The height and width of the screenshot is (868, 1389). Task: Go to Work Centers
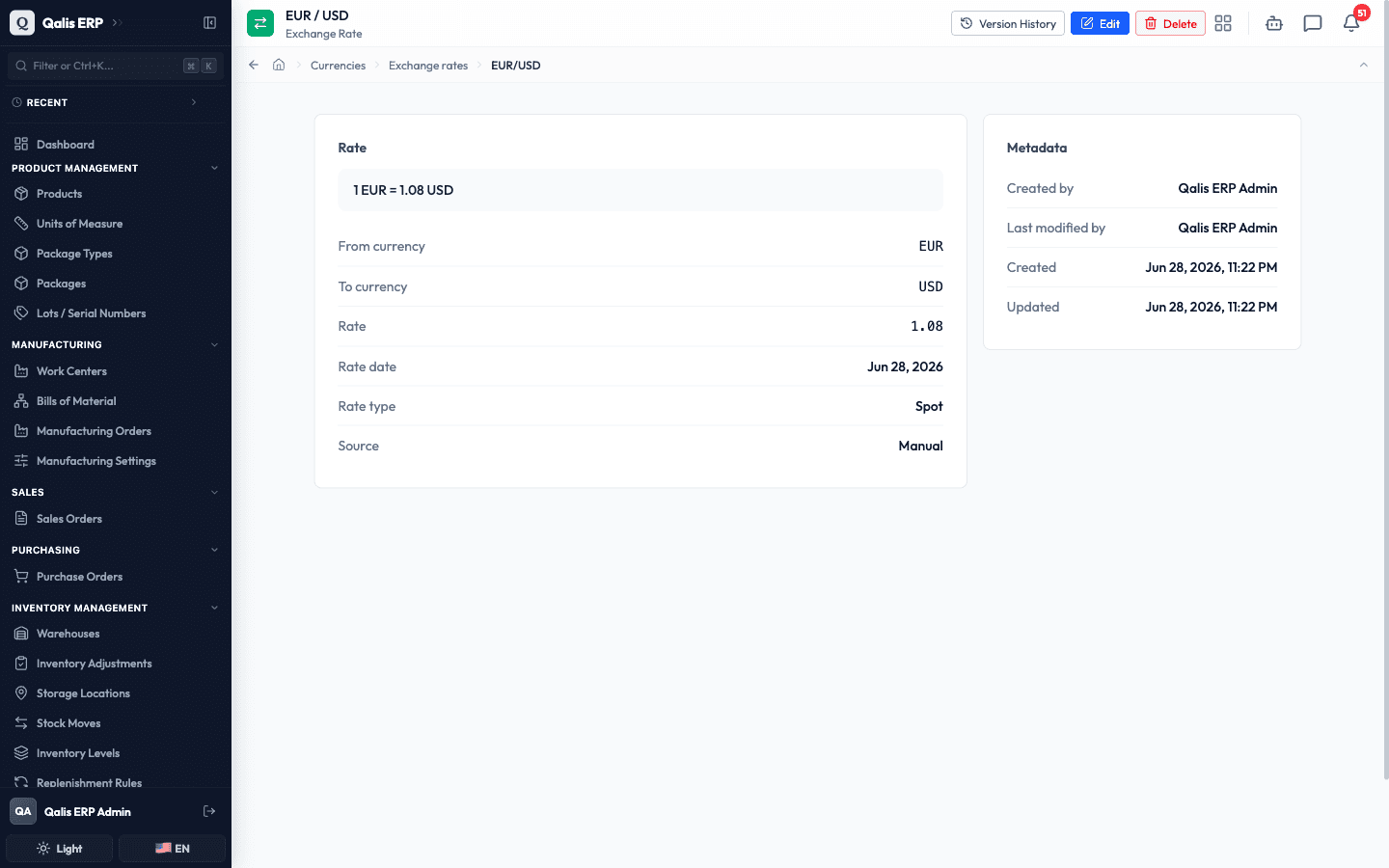click(116, 371)
